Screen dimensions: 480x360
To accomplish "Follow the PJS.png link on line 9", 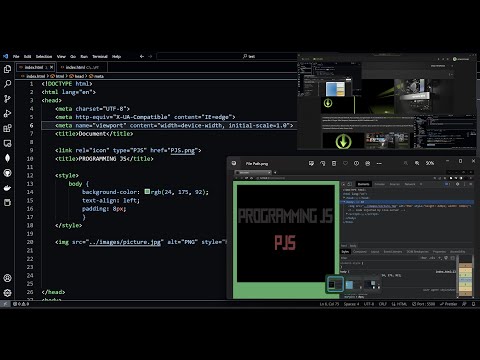I will [182, 150].
